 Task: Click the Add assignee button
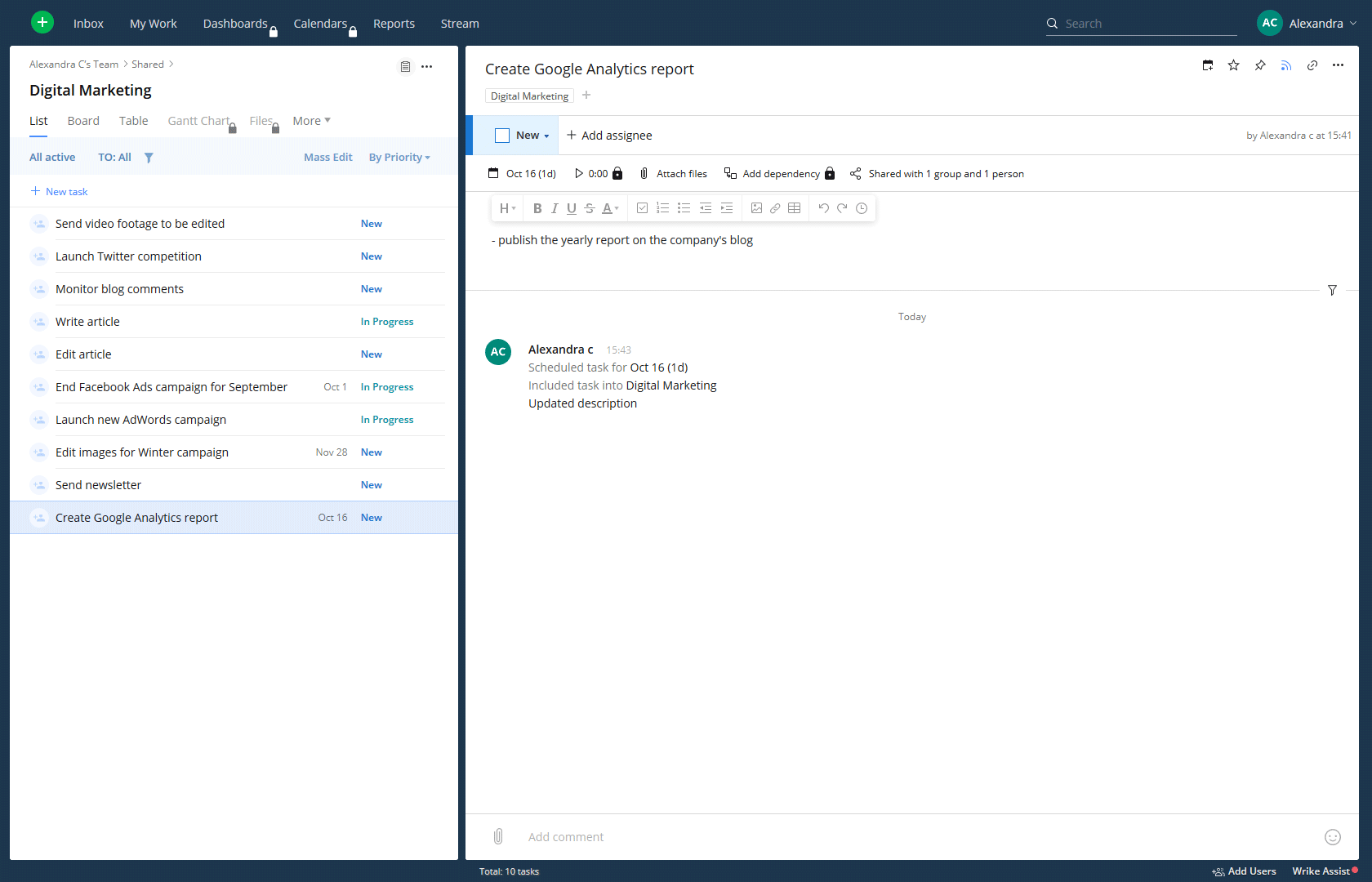coord(608,135)
